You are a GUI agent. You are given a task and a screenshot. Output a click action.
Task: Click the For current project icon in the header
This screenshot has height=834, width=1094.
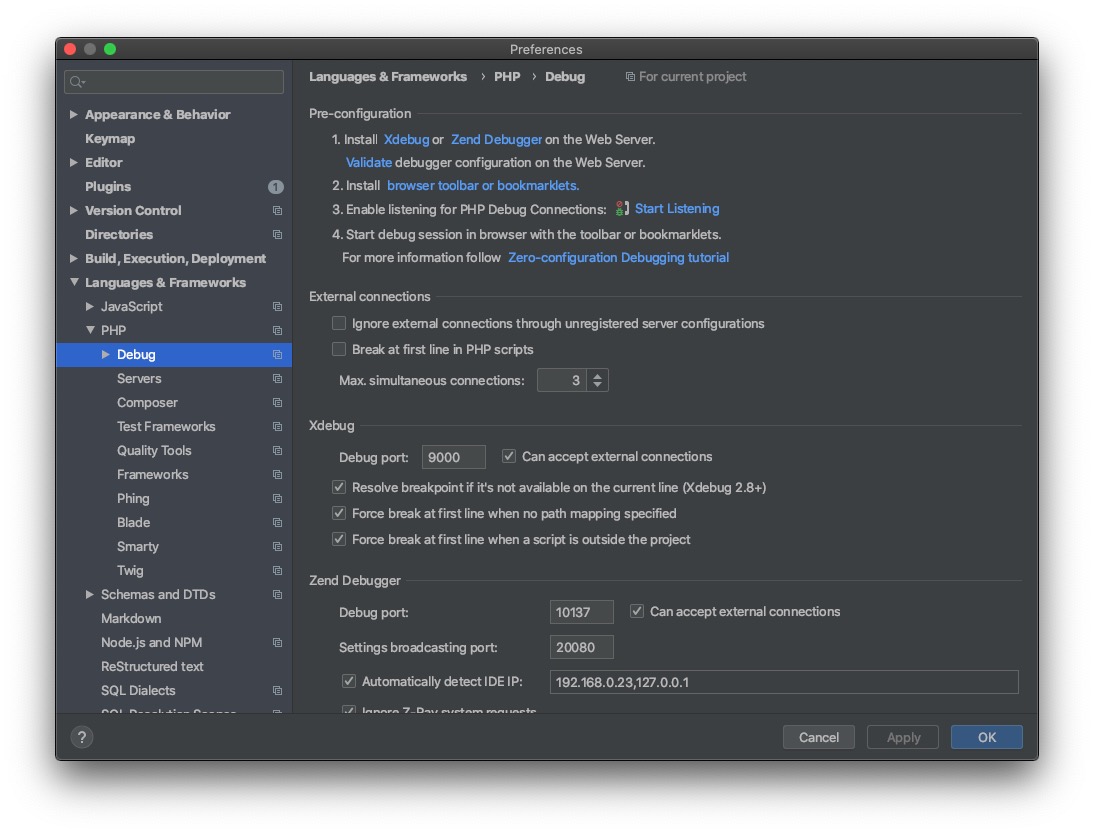coord(630,77)
